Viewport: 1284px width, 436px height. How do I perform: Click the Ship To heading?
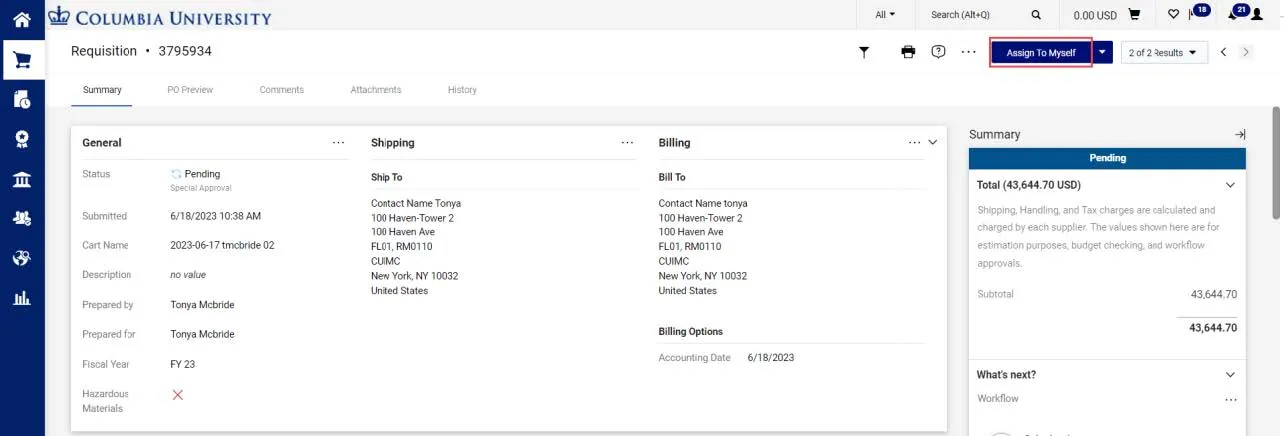386,177
